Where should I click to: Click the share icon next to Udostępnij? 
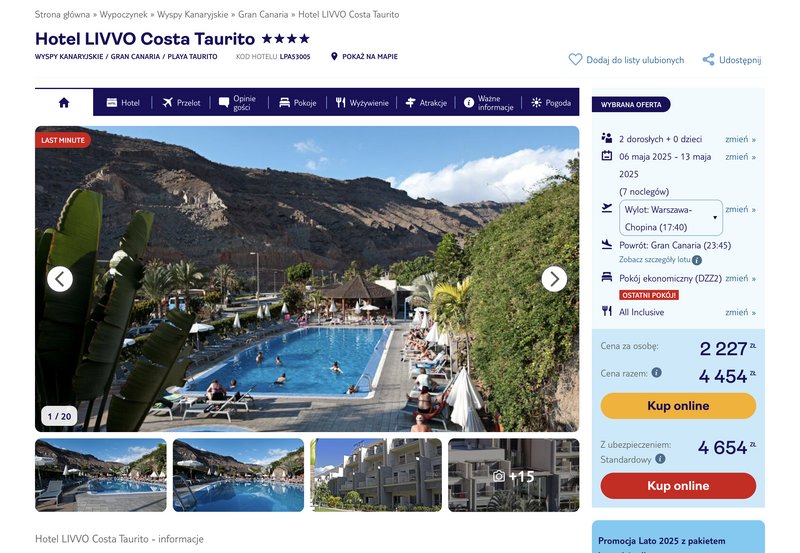pyautogui.click(x=708, y=60)
